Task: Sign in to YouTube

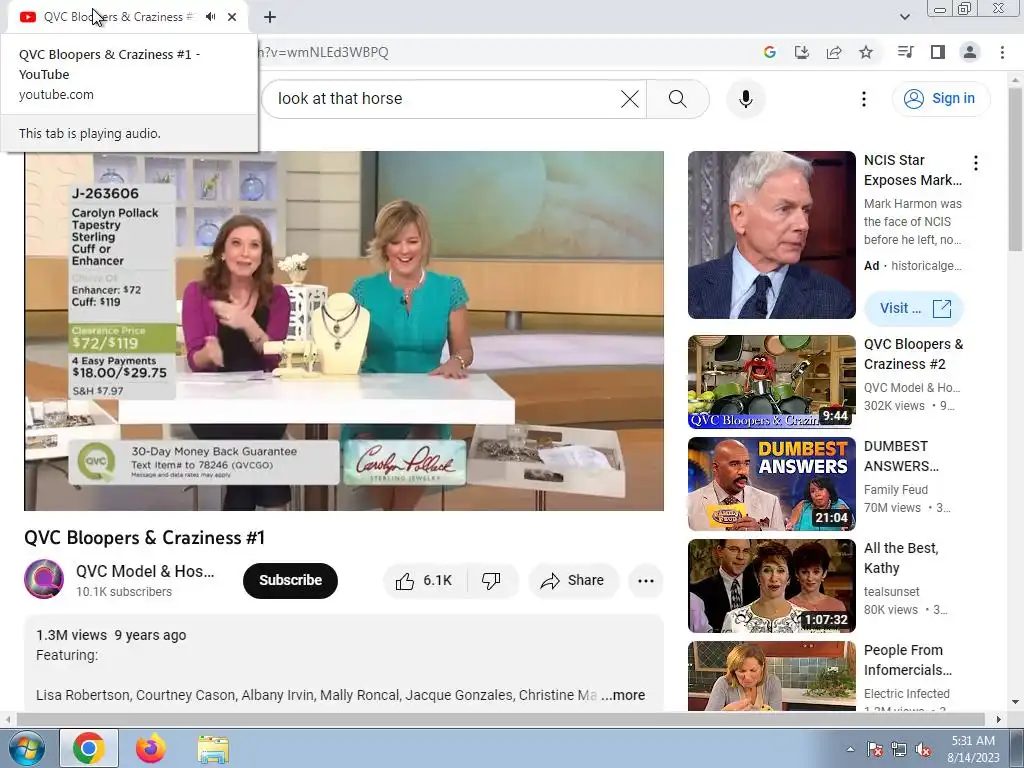Action: 940,99
